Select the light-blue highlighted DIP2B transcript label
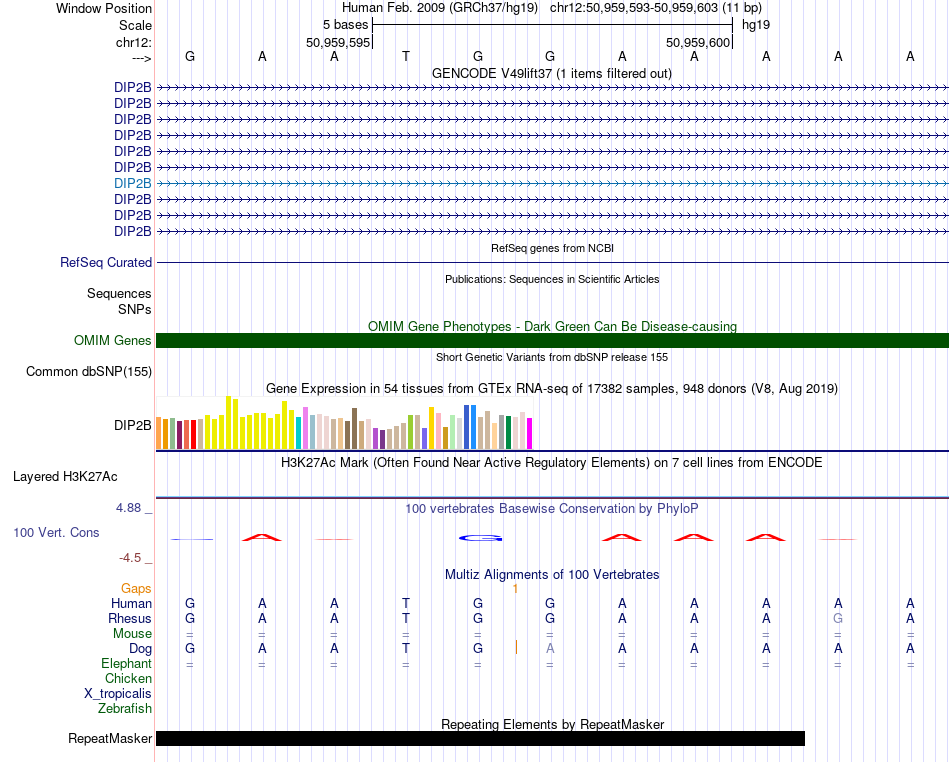This screenshot has height=762, width=950. [133, 183]
